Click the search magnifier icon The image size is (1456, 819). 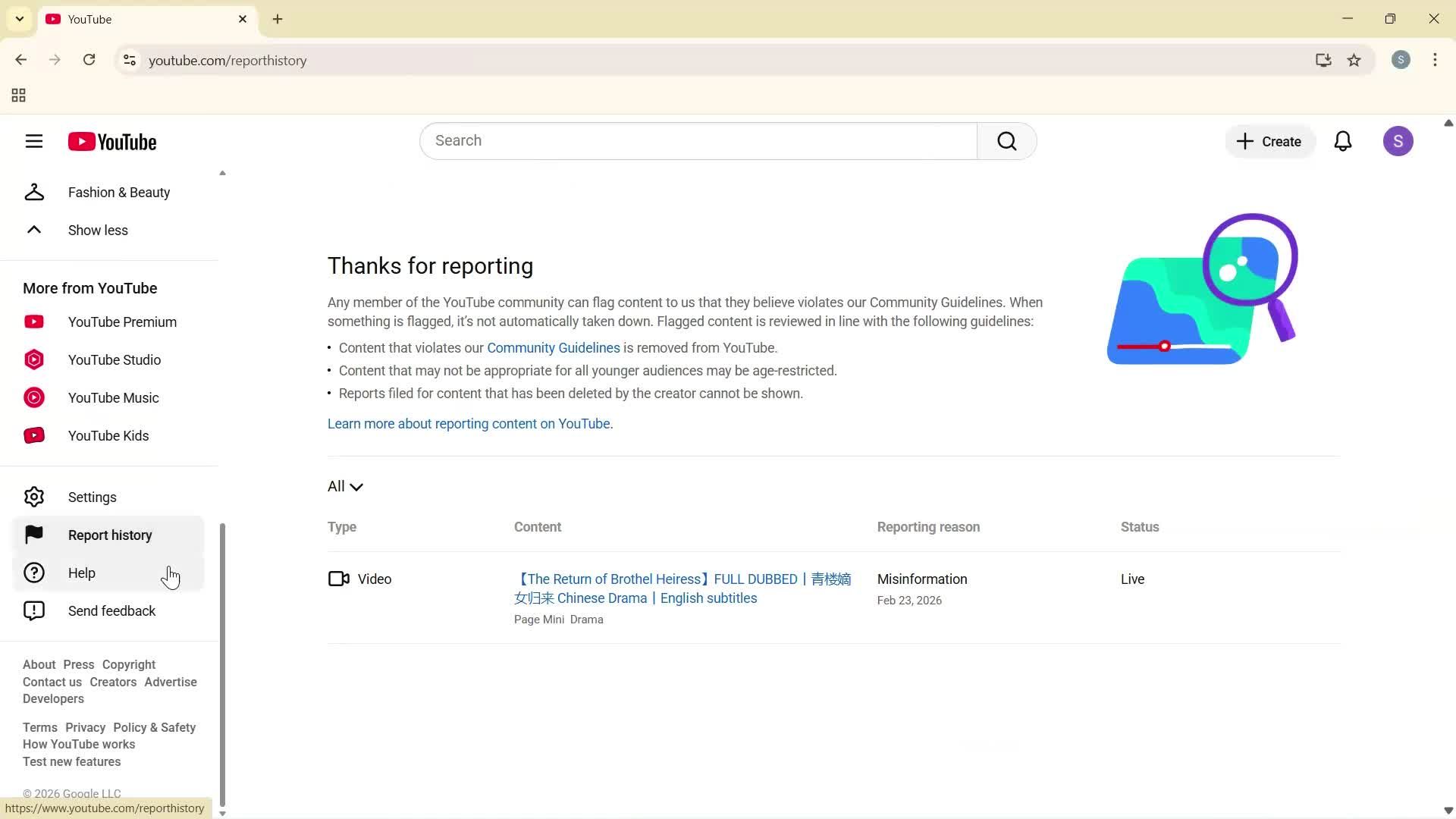(x=1006, y=140)
